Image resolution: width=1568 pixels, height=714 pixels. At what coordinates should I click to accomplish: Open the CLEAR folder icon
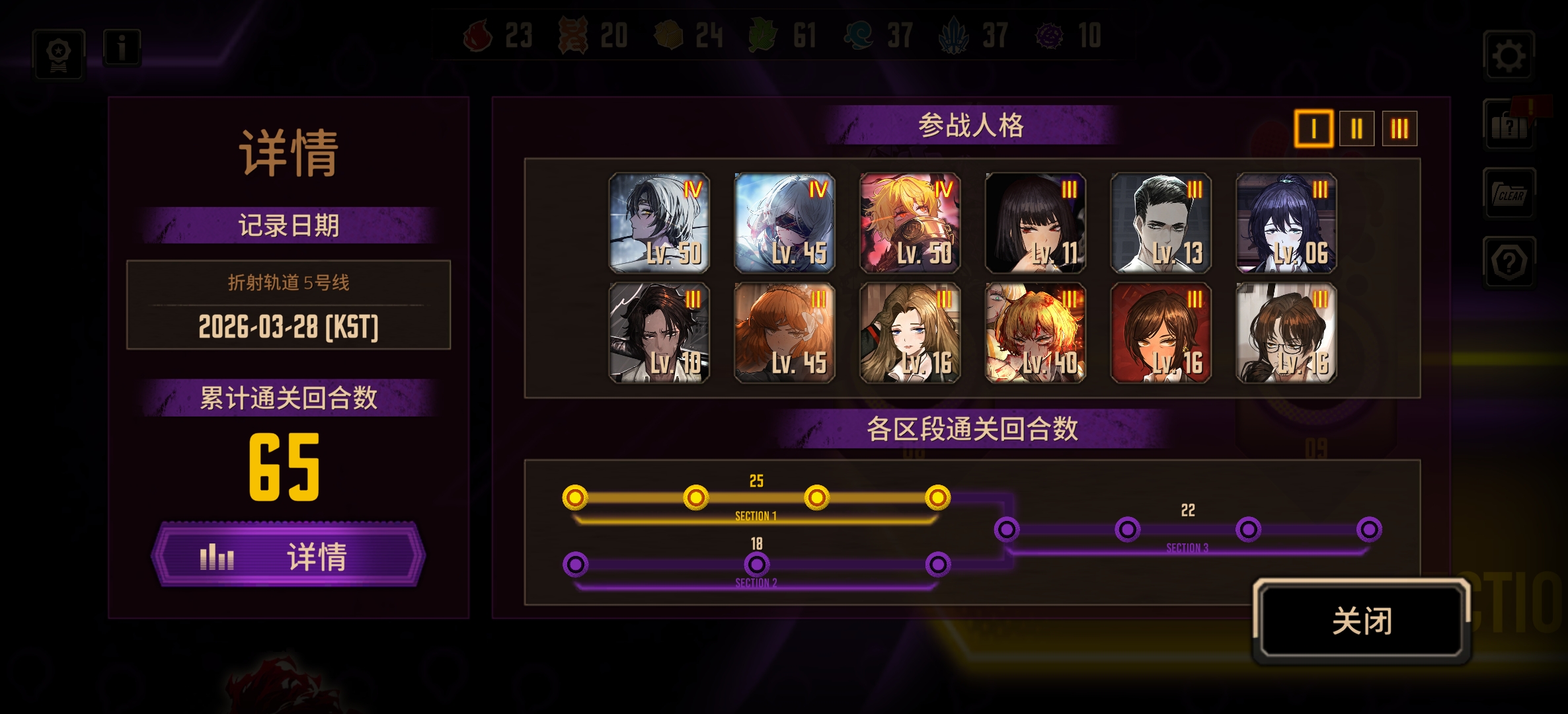tap(1509, 194)
